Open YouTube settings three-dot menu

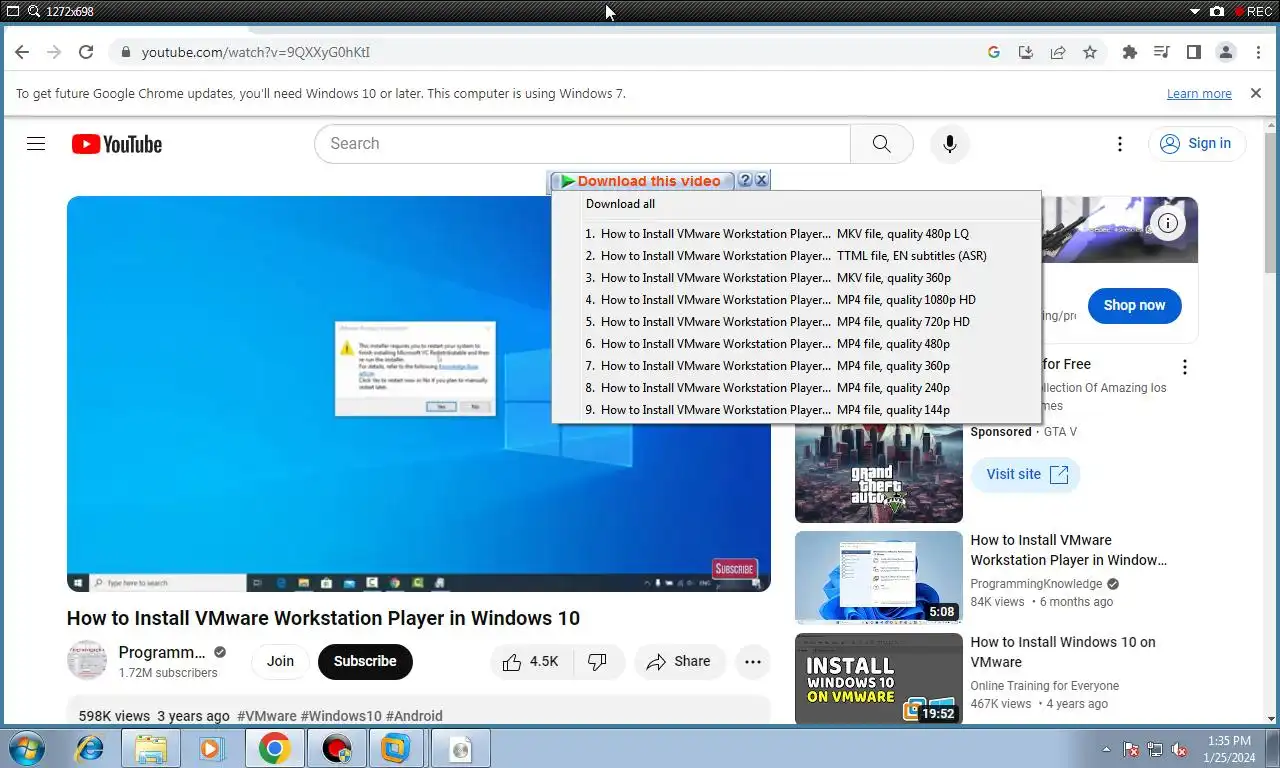1120,144
